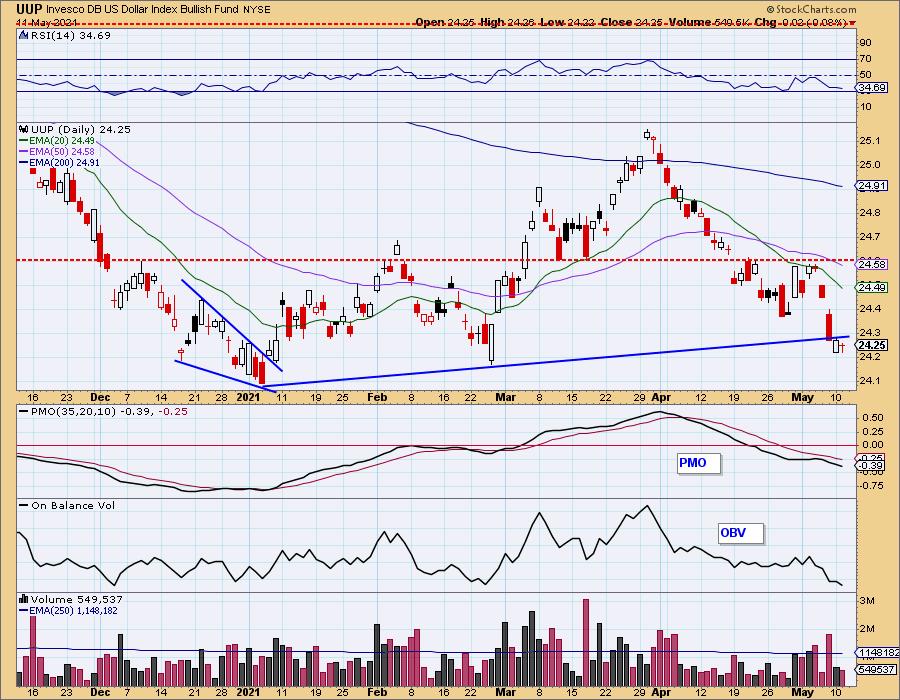Click the long rising blue trendline under price

557,361
